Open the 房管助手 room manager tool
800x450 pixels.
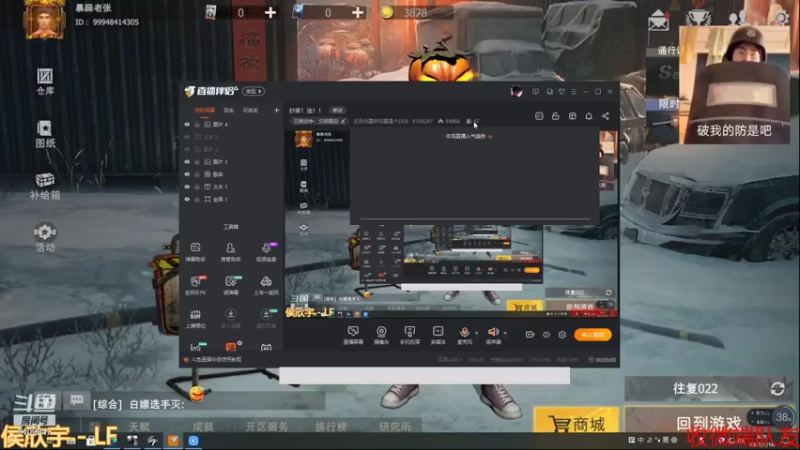[x=230, y=252]
